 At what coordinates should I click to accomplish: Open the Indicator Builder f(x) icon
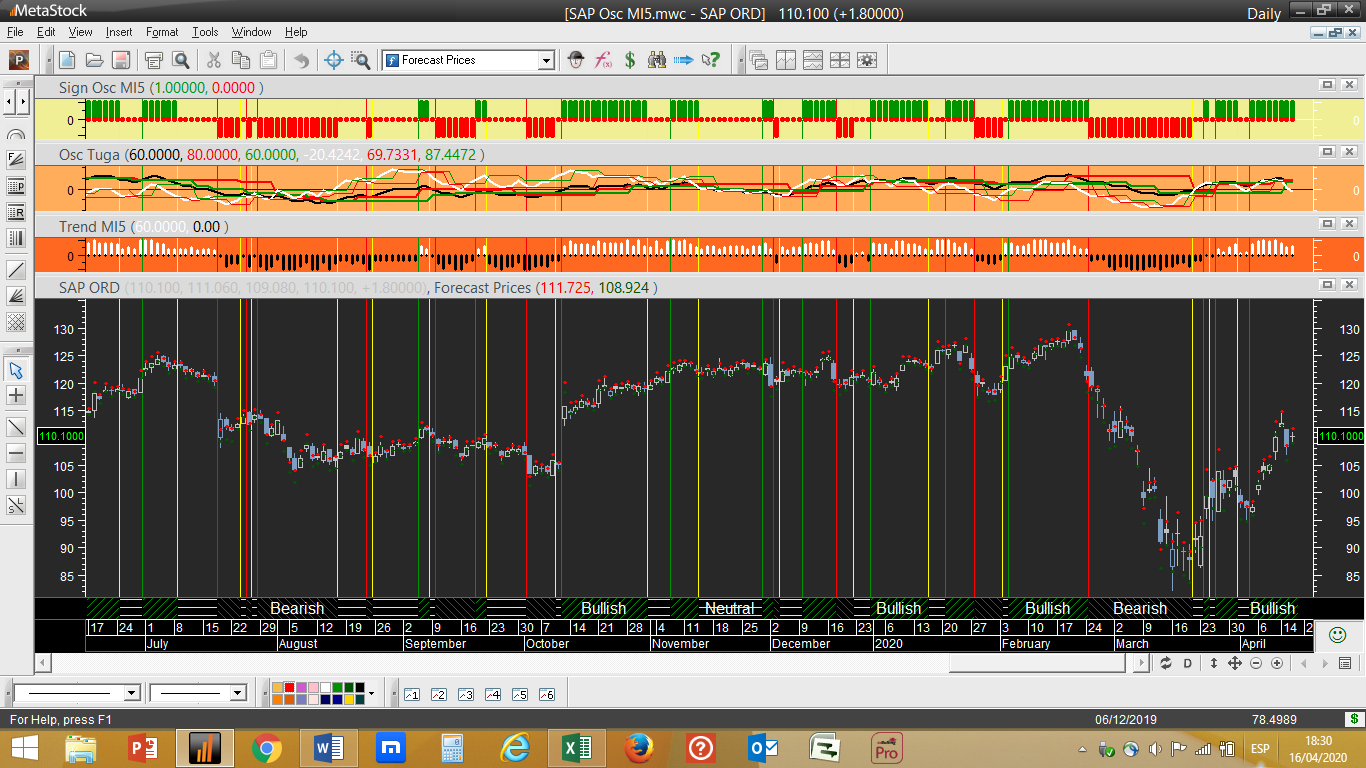(603, 60)
